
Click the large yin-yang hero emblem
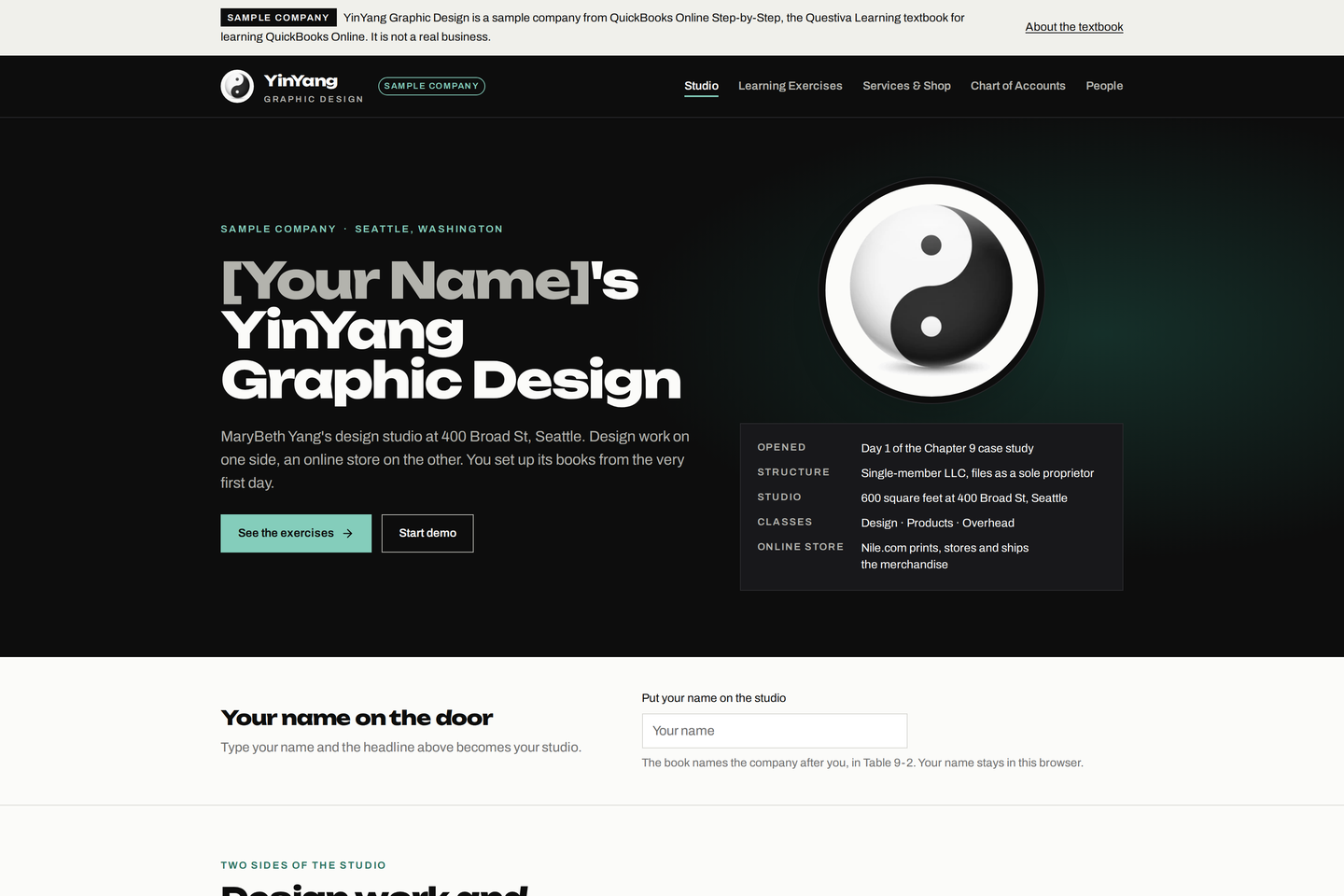(931, 290)
